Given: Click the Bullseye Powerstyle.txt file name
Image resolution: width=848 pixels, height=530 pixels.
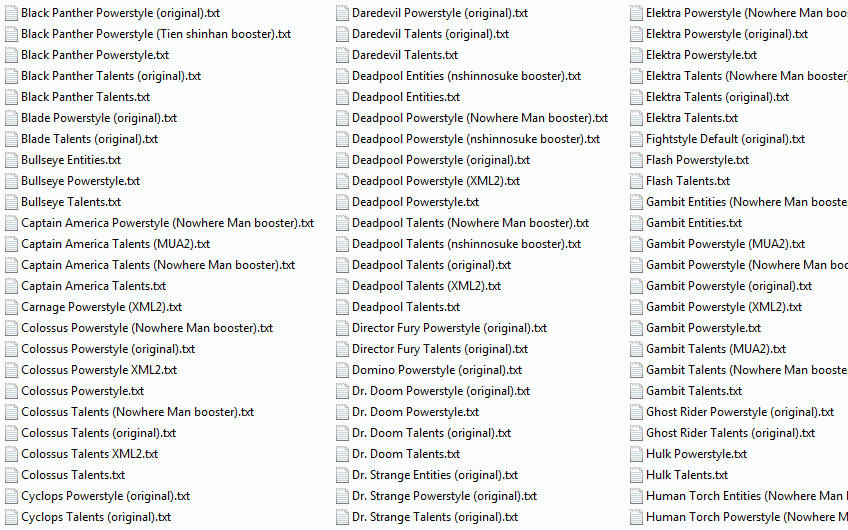Looking at the screenshot, I should [81, 181].
